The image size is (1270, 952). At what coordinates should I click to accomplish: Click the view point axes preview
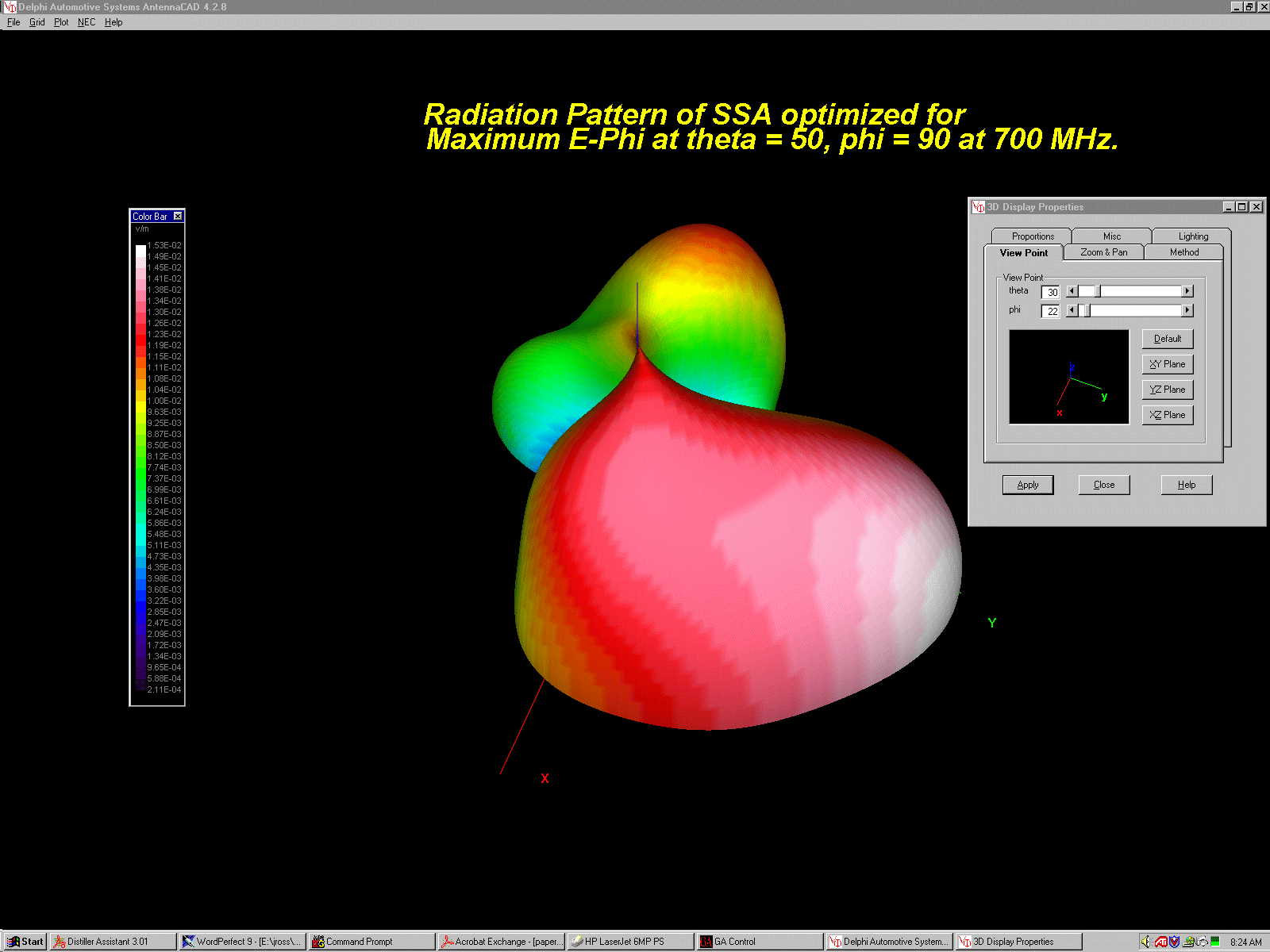coord(1068,377)
